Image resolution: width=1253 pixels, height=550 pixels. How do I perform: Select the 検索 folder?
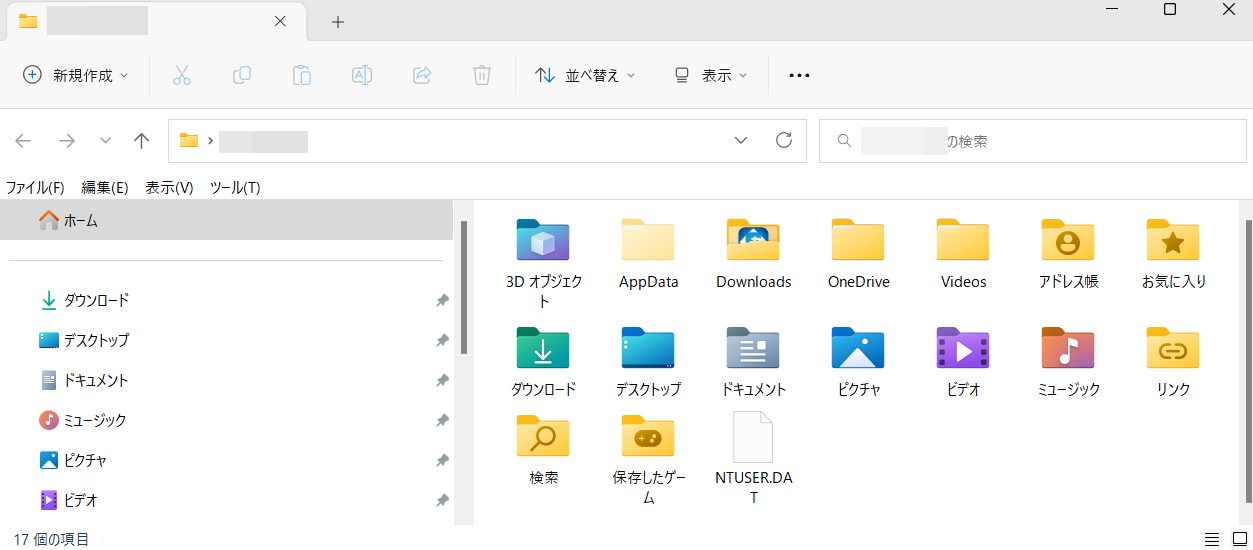point(543,449)
